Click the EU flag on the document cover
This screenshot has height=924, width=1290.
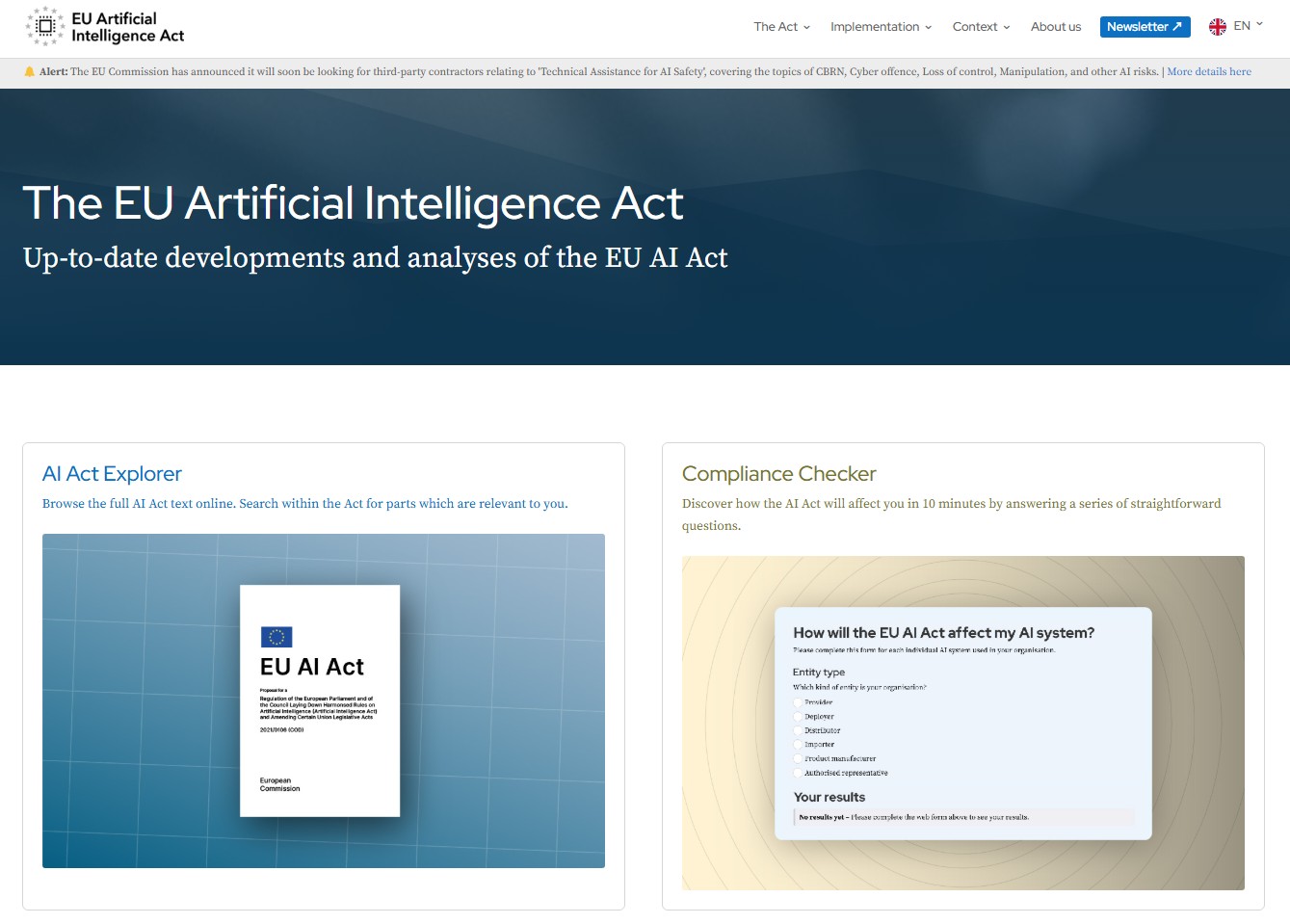click(276, 637)
